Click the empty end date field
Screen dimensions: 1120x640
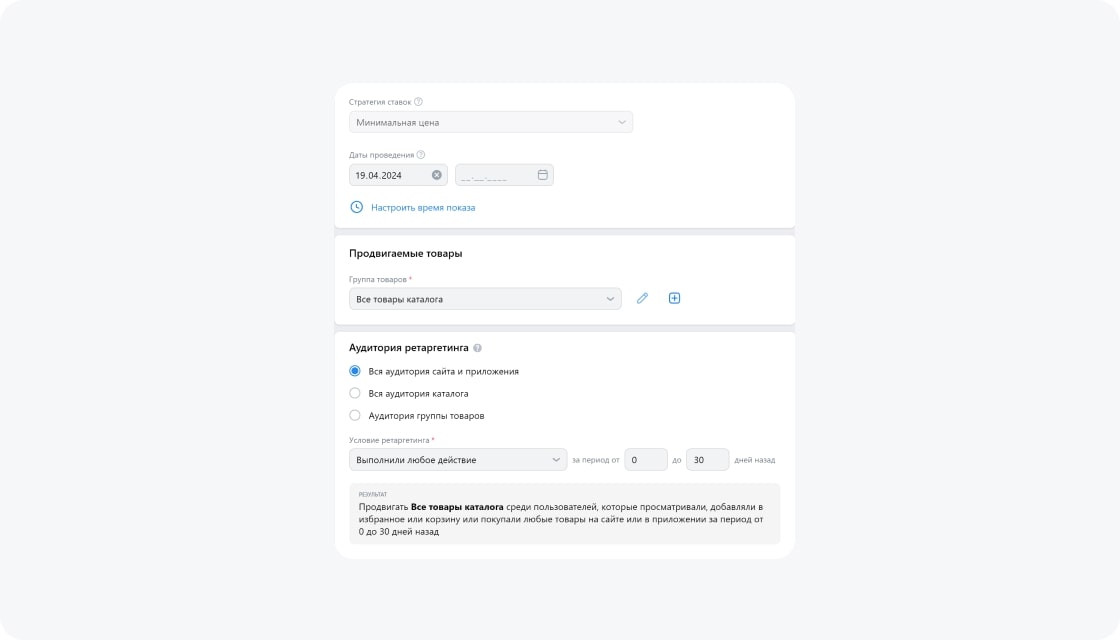[504, 175]
